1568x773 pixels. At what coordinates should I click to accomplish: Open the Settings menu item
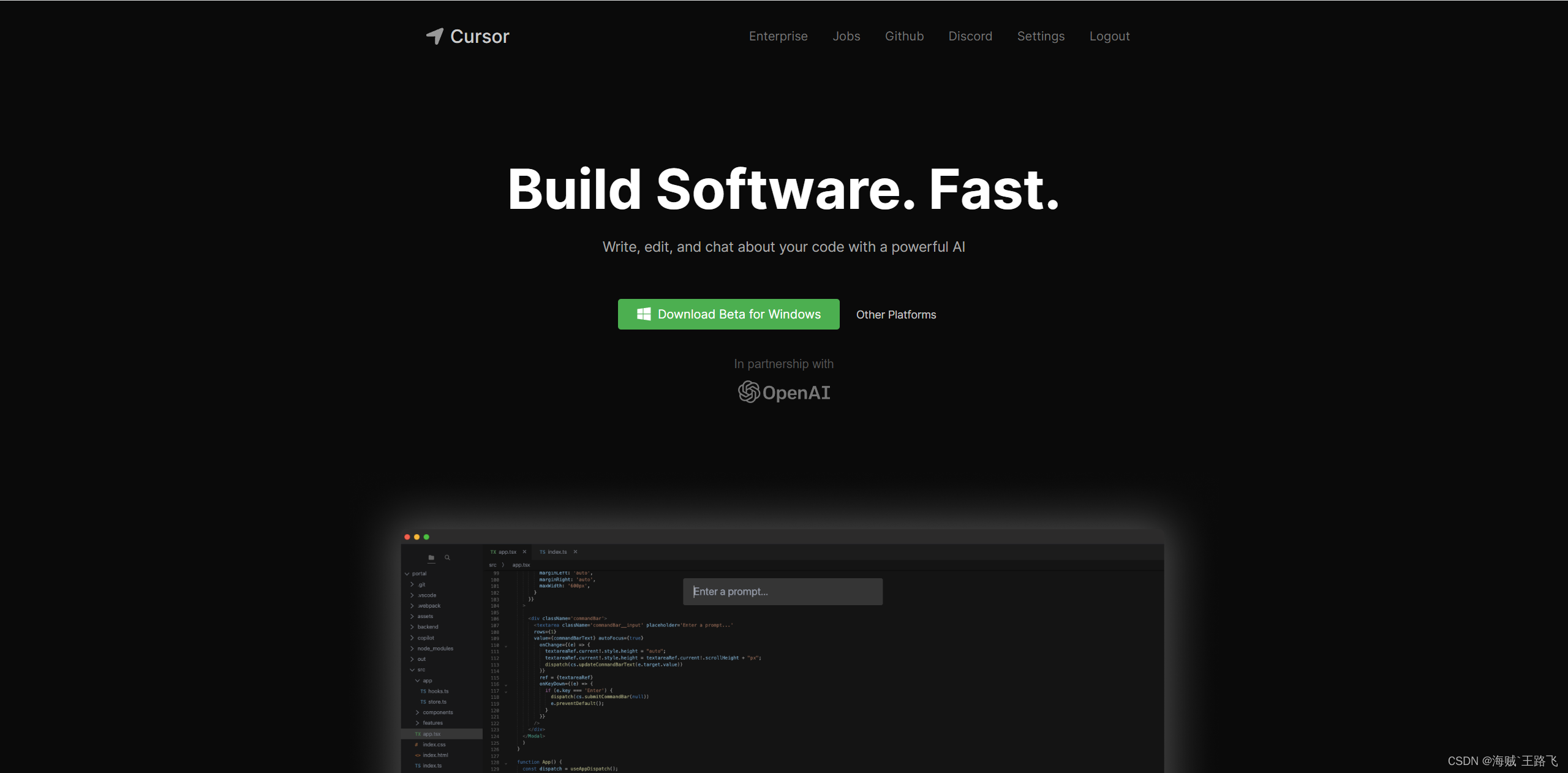tap(1040, 36)
